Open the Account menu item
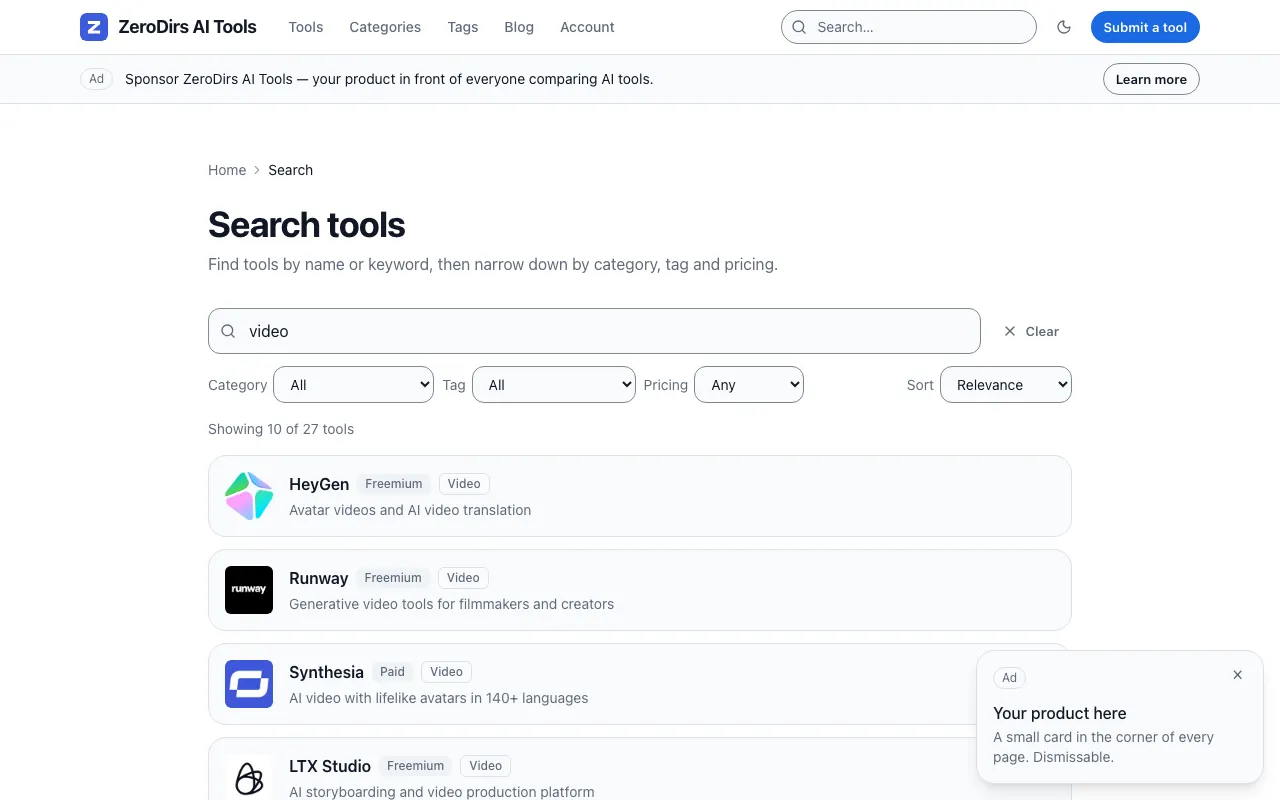 pos(587,27)
